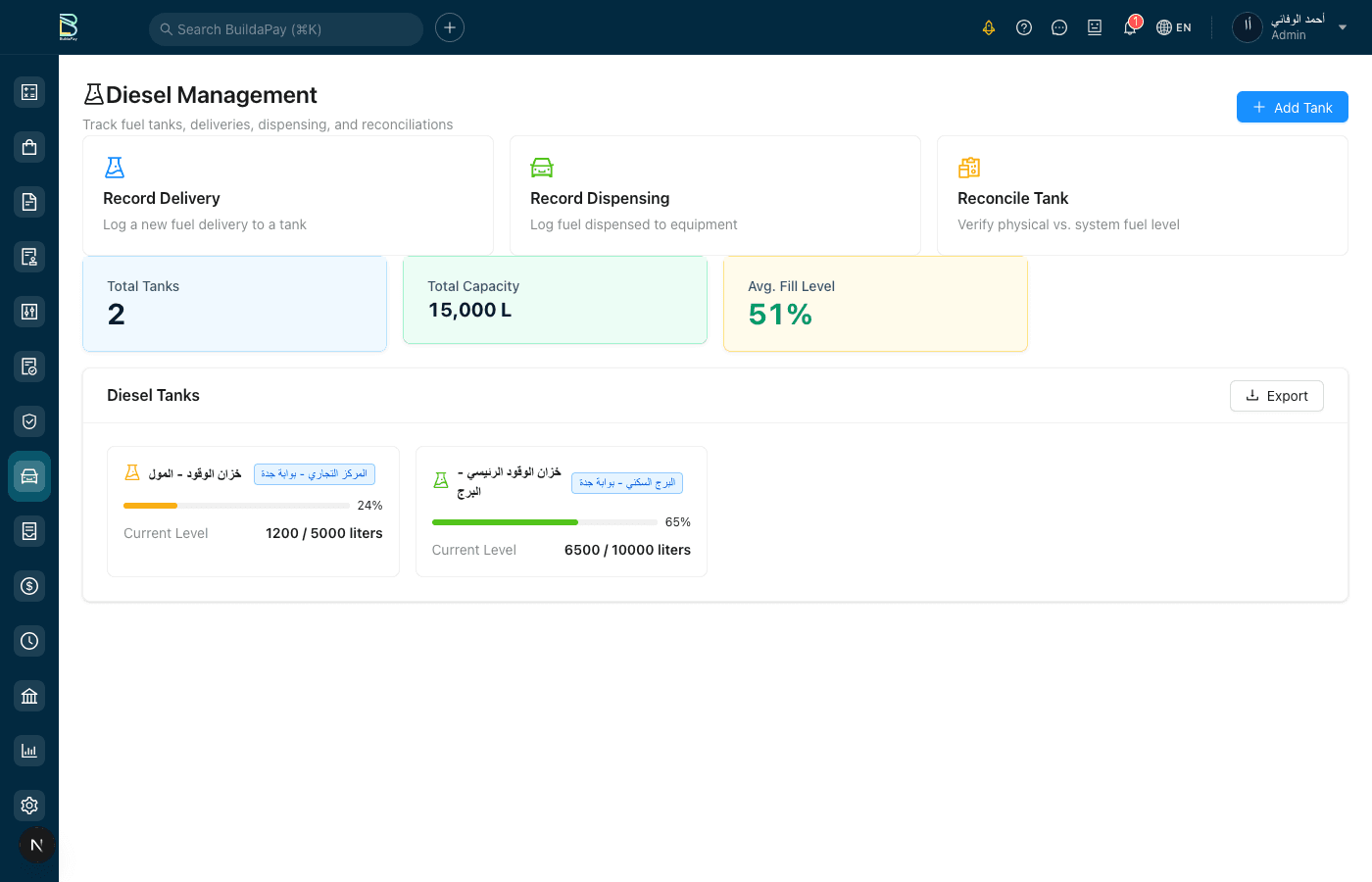Screen dimensions: 1372x882
Task: Open settings gear in the sidebar
Action: click(29, 806)
